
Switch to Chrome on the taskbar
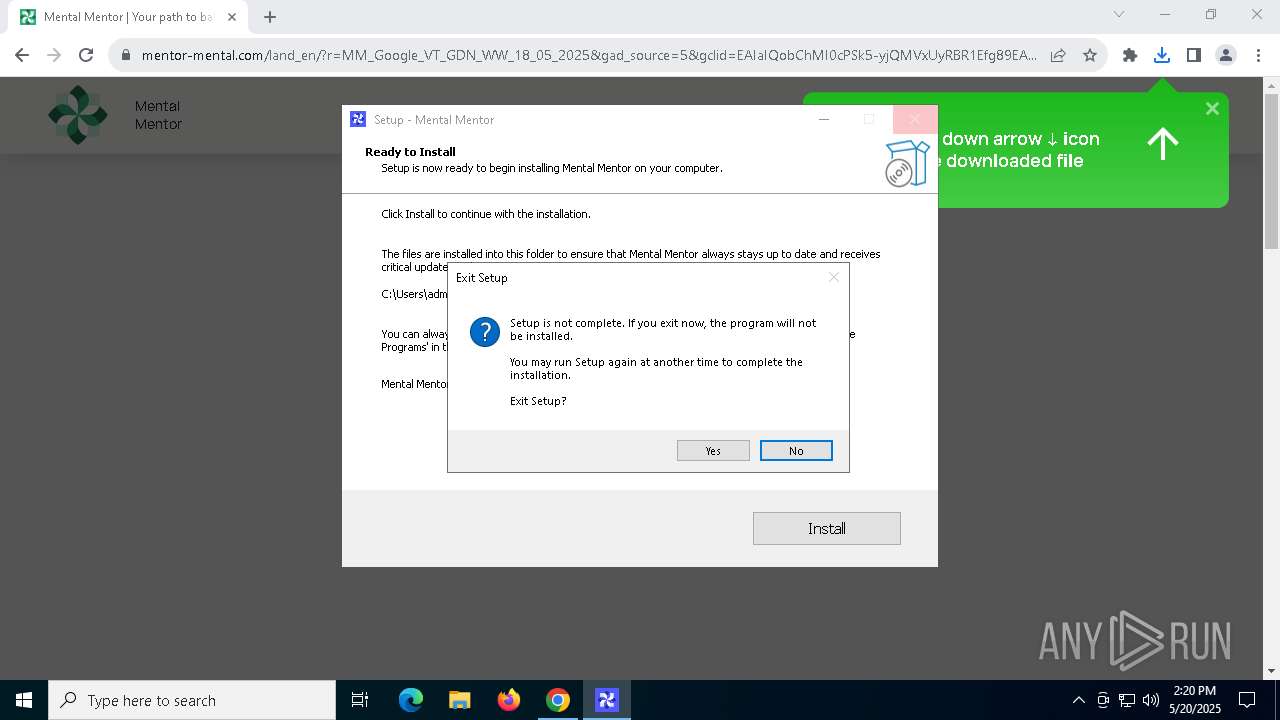point(558,700)
